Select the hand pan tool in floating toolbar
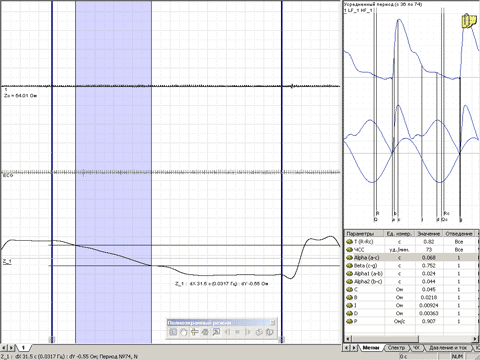 [x=184, y=332]
